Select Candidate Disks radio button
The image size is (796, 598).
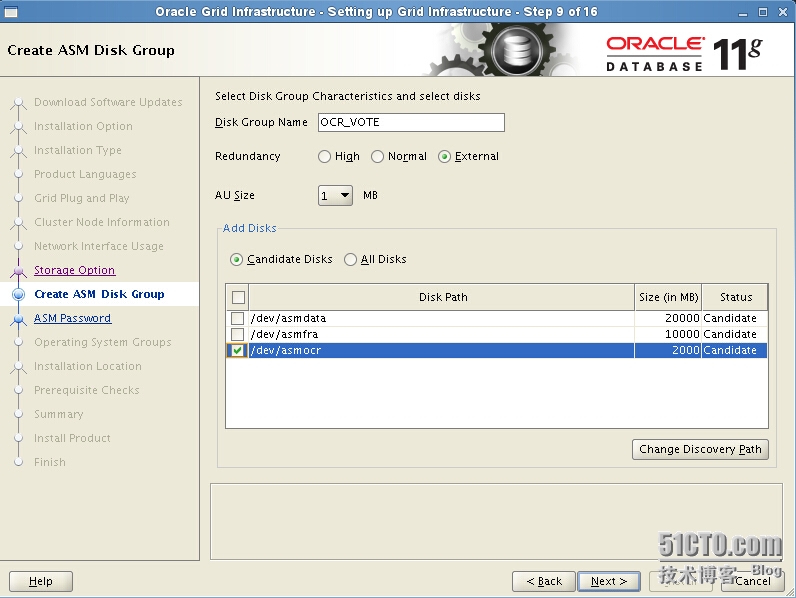point(236,259)
